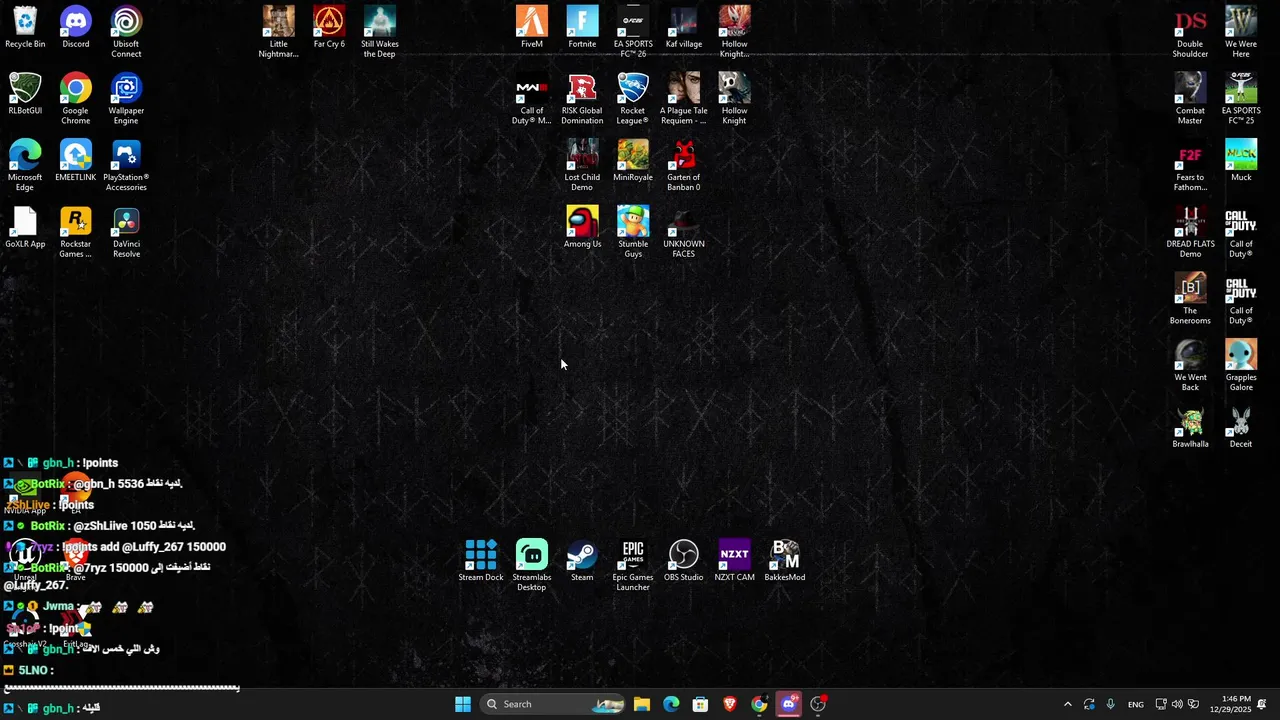Screen dimensions: 1280x720
Task: Launch Steam from the desktop icon
Action: [582, 561]
